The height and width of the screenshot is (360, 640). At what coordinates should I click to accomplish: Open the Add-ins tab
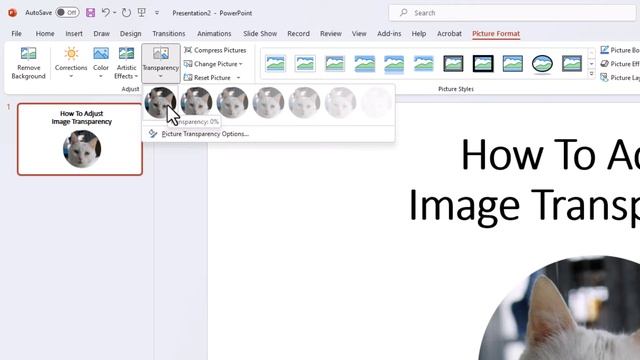[389, 33]
